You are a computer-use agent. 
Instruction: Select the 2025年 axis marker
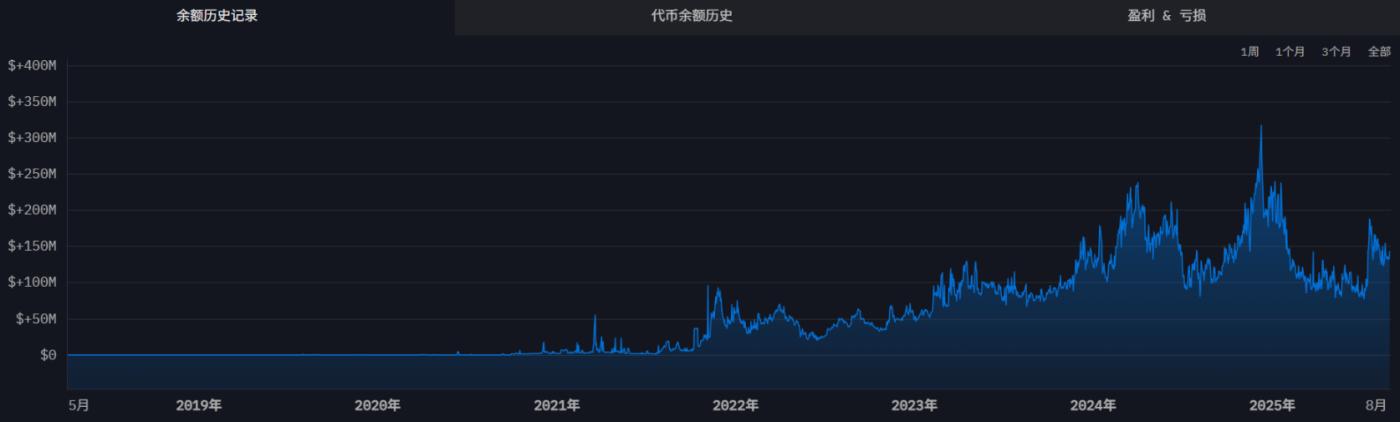coord(1272,405)
